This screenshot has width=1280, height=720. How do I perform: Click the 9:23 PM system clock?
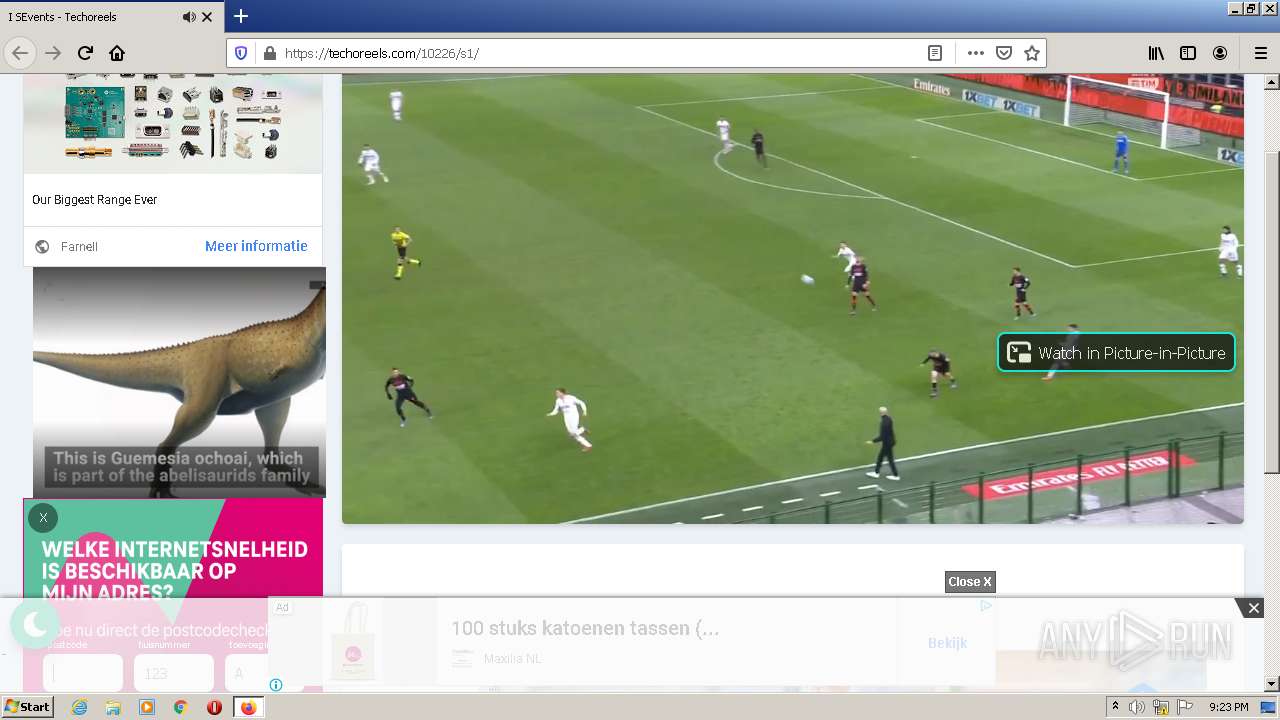pos(1228,707)
